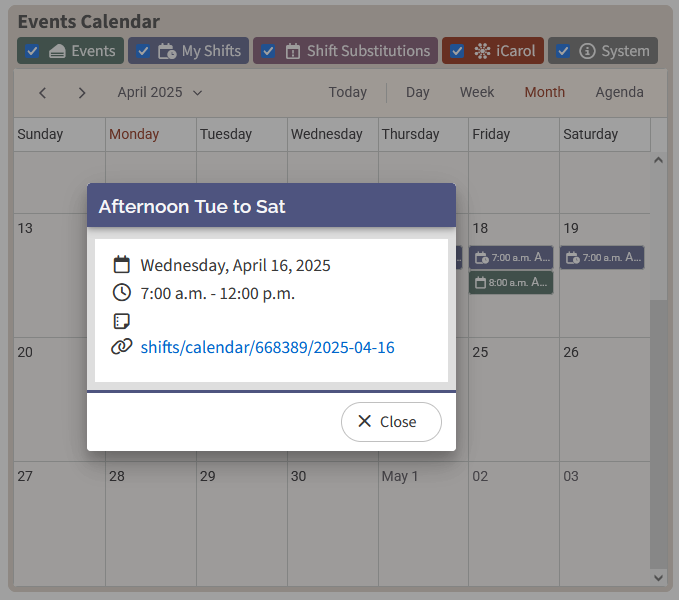Open the shifts/calendar/668389 link
679x600 pixels.
[267, 348]
